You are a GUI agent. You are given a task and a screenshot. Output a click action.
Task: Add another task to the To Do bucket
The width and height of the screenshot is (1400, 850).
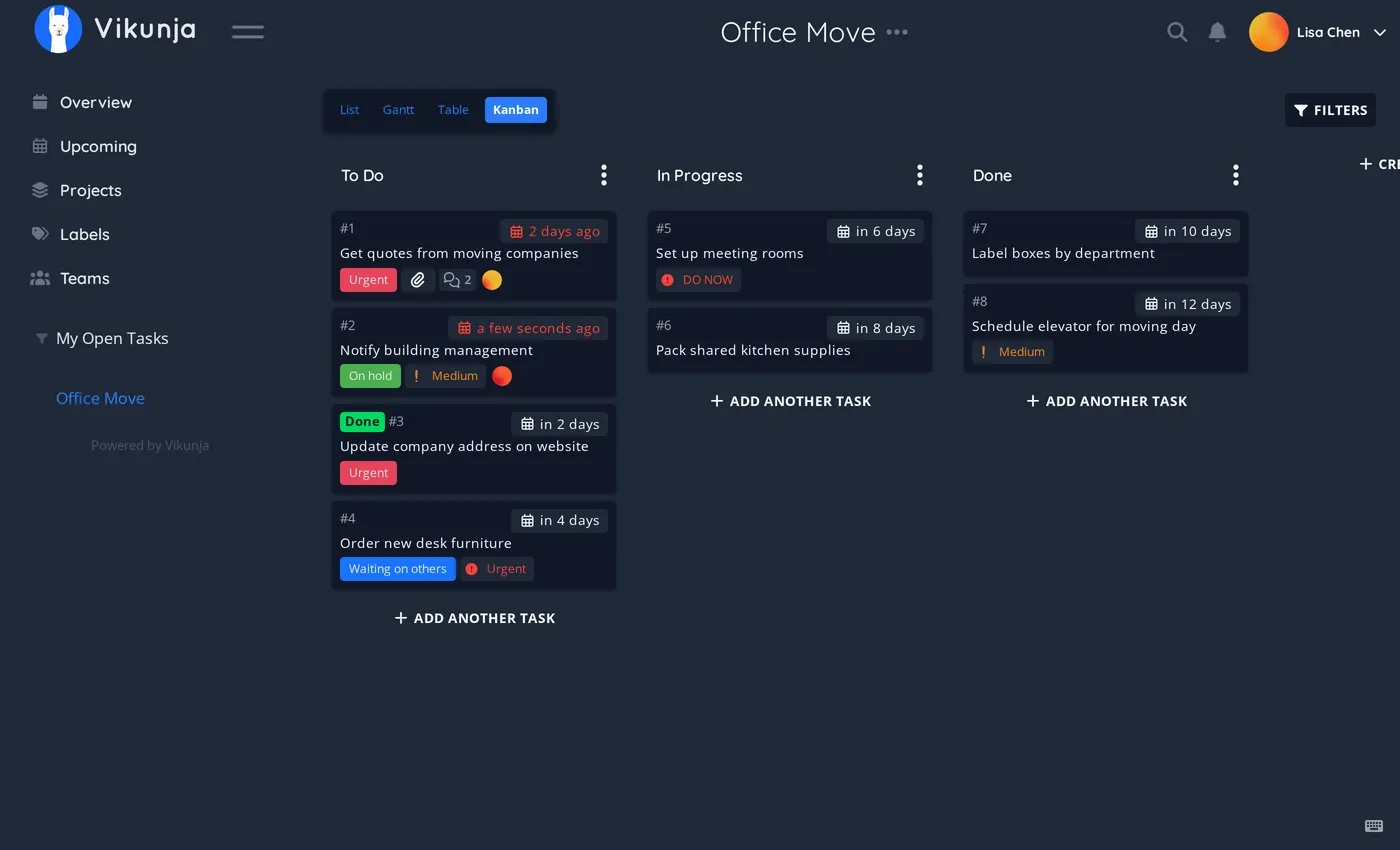point(474,618)
